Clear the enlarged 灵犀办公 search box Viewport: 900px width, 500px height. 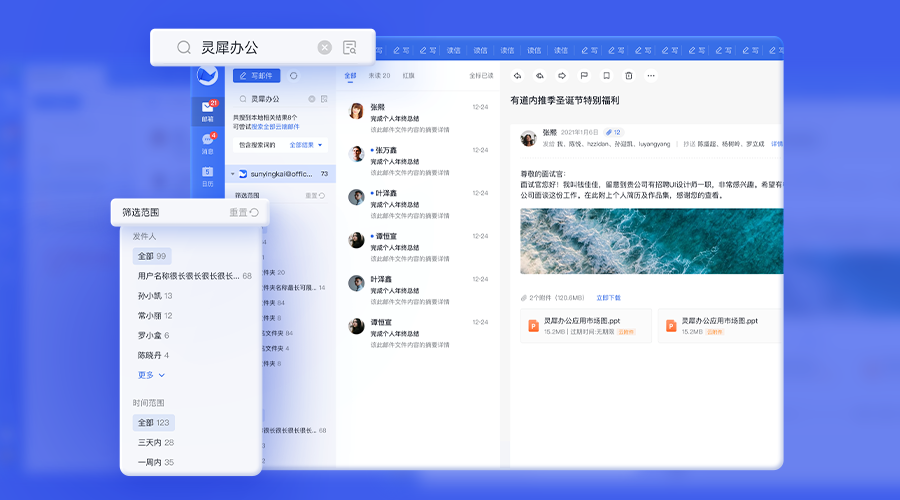coord(324,48)
